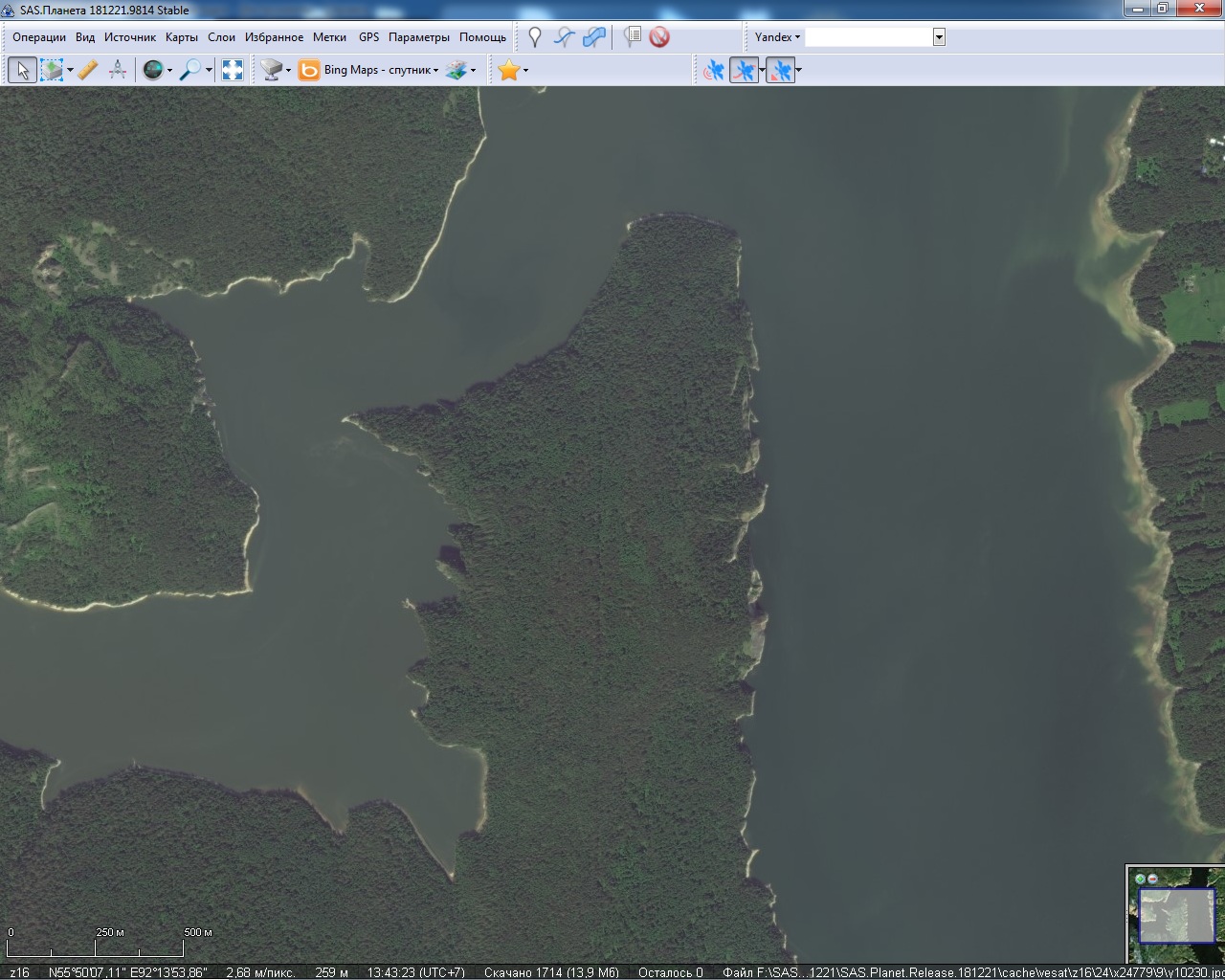
Task: Open GPS track button dropdown arrow
Action: [x=761, y=70]
